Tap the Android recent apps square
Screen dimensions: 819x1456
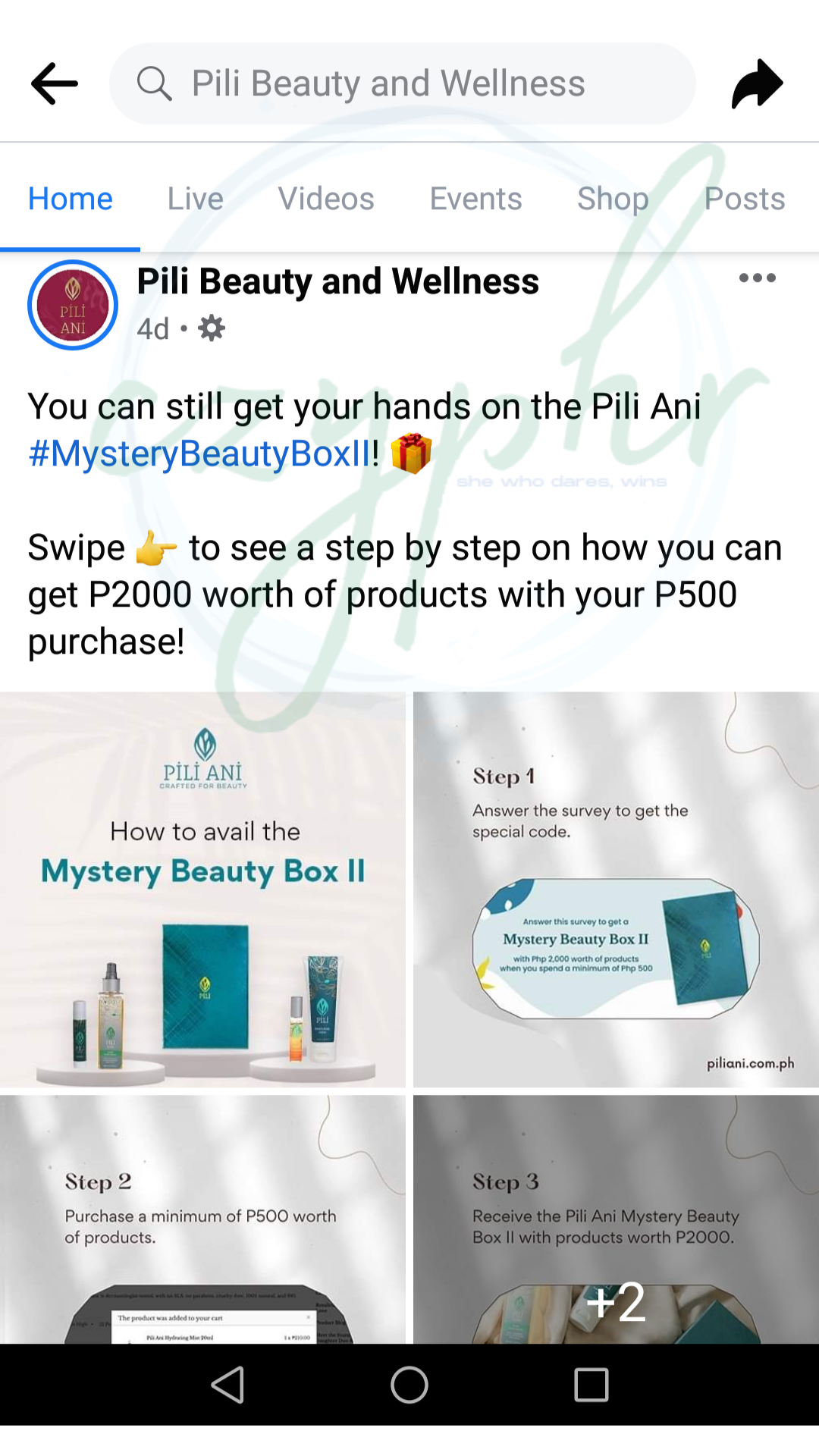[591, 1385]
